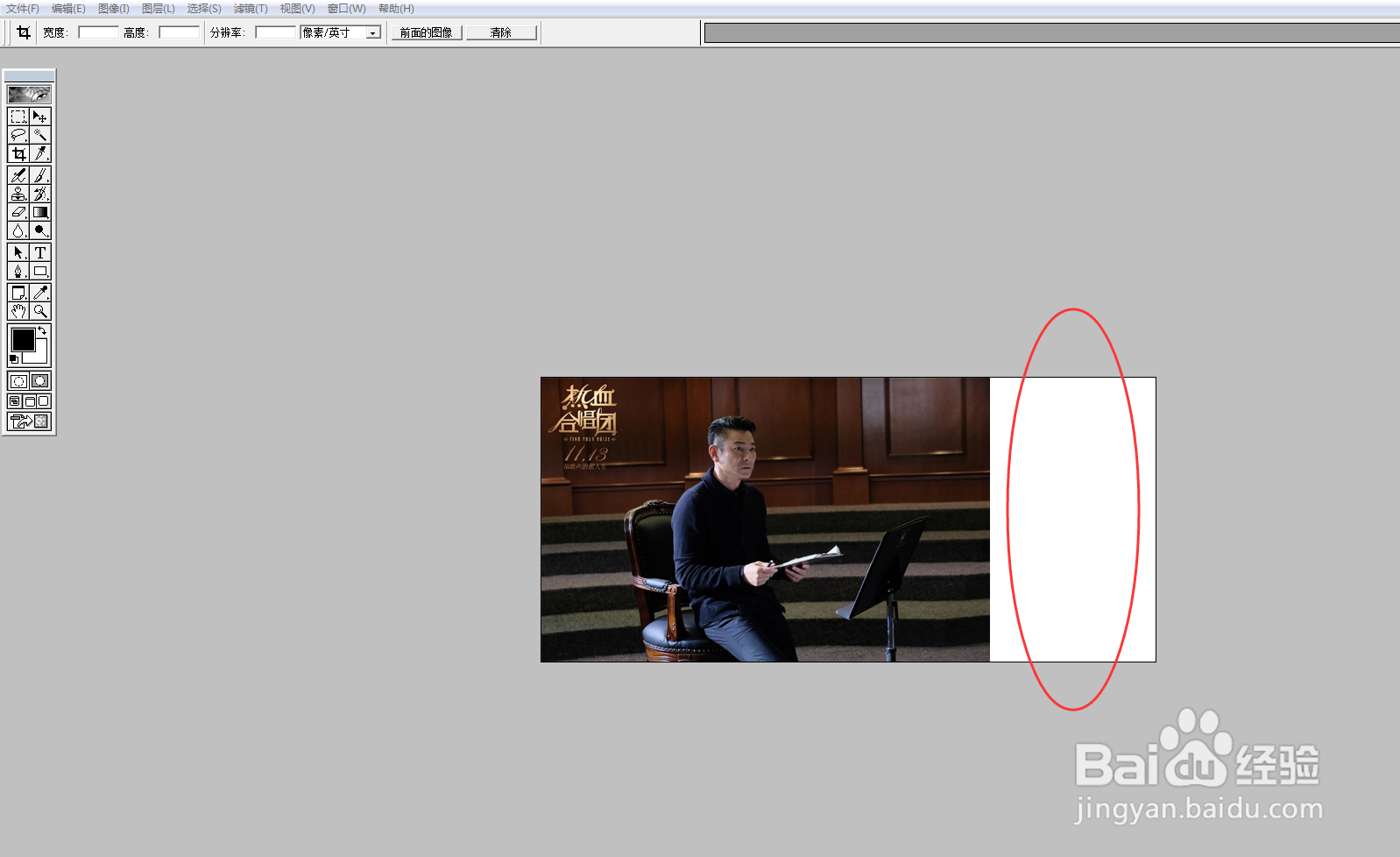Open the 窗口(W) menu
The width and height of the screenshot is (1400, 857).
(x=347, y=9)
